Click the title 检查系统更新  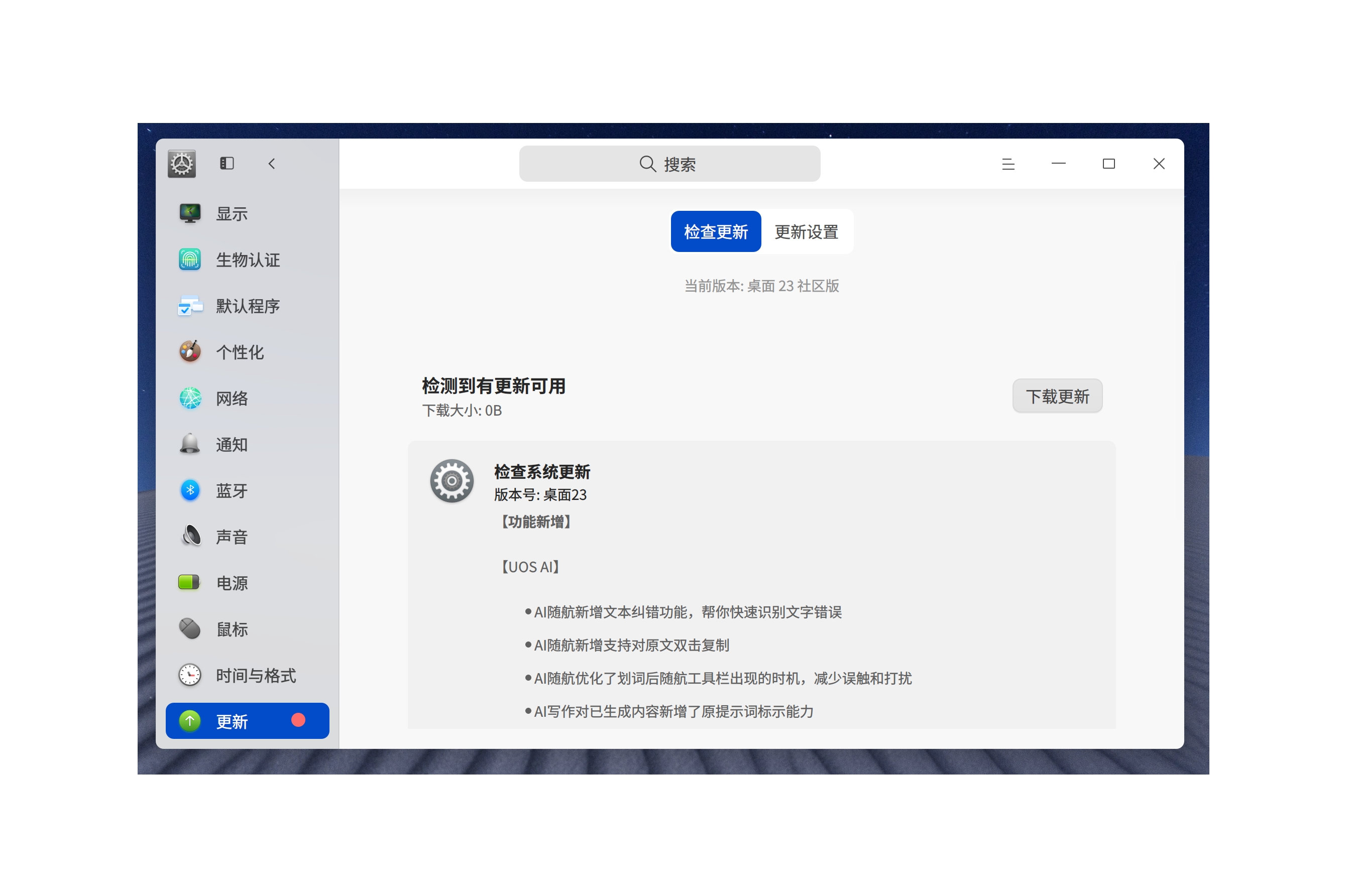pos(541,471)
